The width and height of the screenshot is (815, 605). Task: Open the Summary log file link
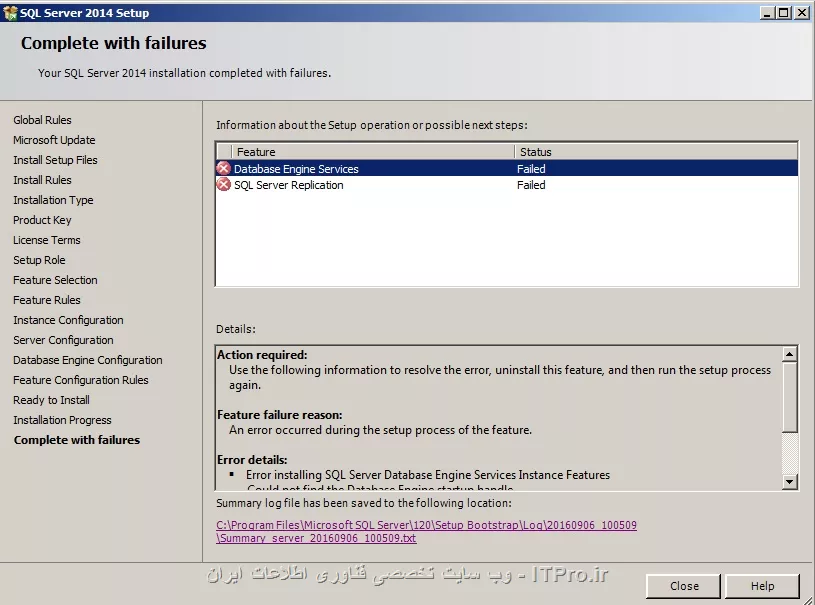click(426, 531)
